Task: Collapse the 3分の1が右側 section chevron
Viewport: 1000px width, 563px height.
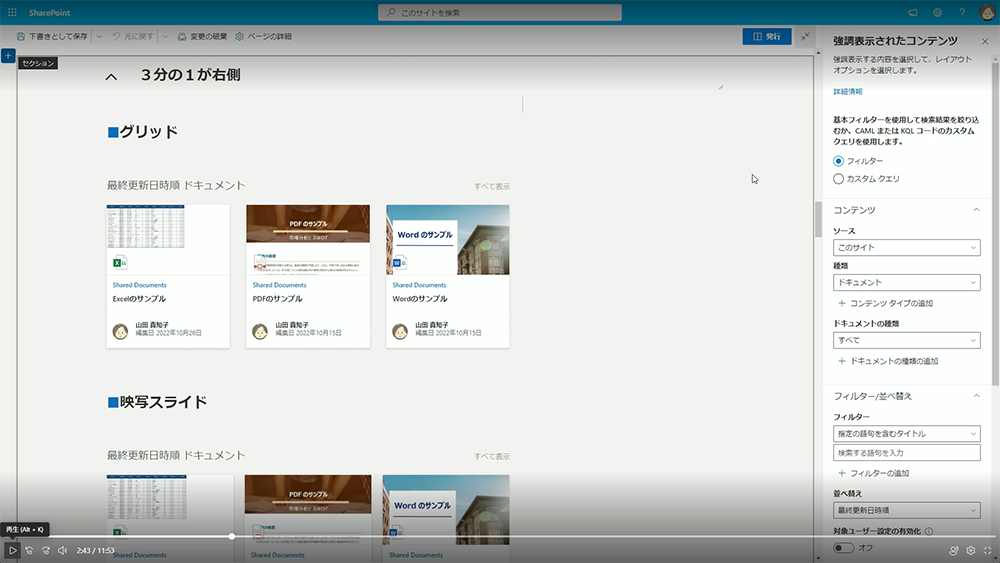Action: point(111,77)
